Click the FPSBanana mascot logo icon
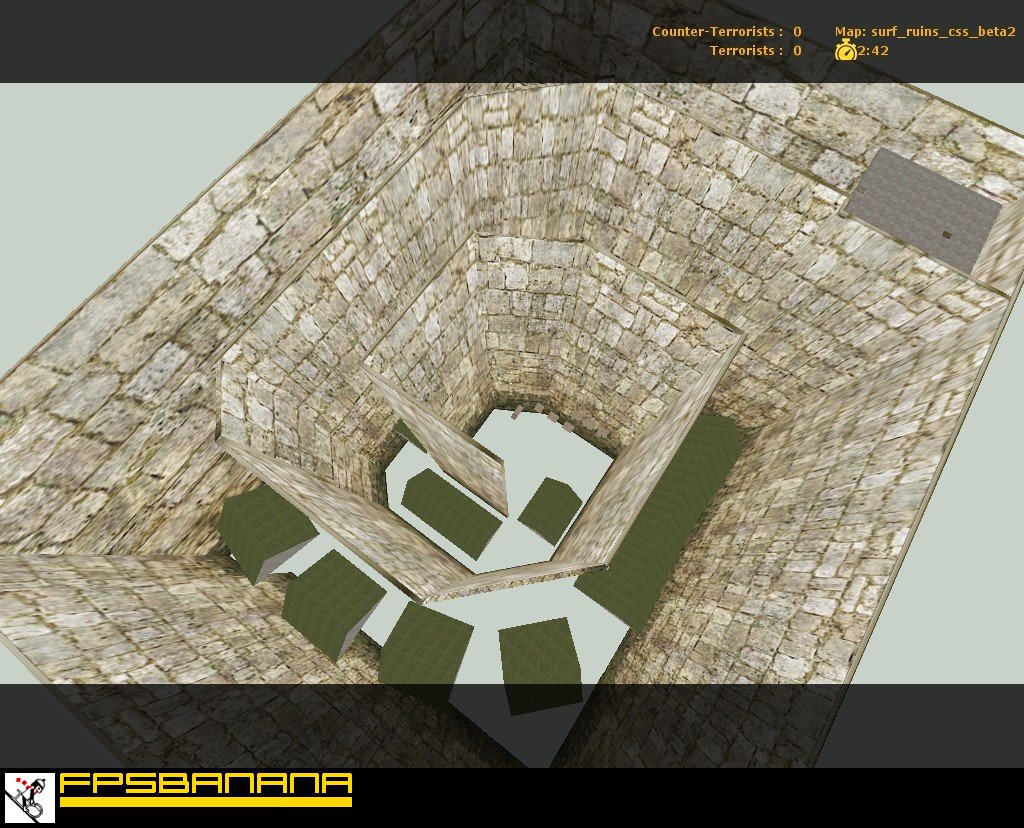This screenshot has width=1024, height=828. (x=30, y=797)
